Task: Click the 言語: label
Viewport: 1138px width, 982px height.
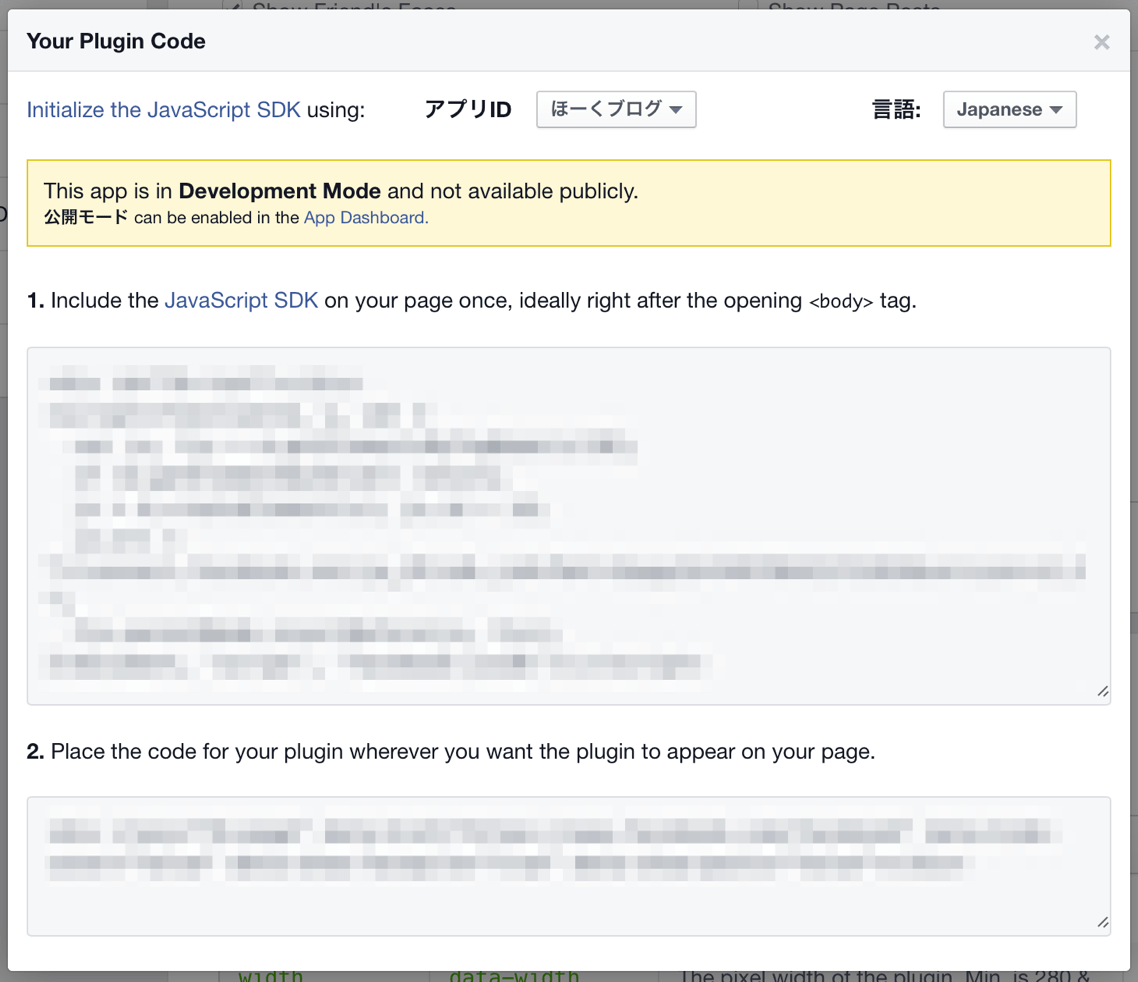Action: click(896, 110)
